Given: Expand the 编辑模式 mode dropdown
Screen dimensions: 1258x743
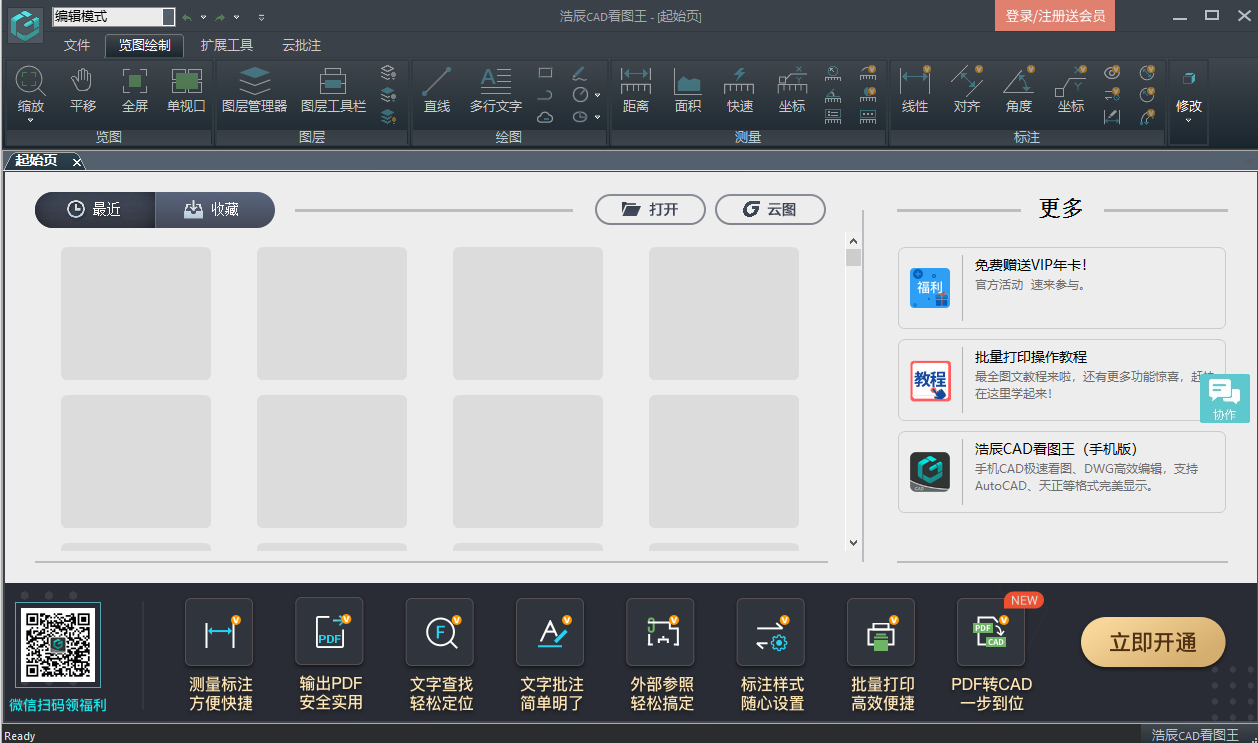Looking at the screenshot, I should 167,17.
